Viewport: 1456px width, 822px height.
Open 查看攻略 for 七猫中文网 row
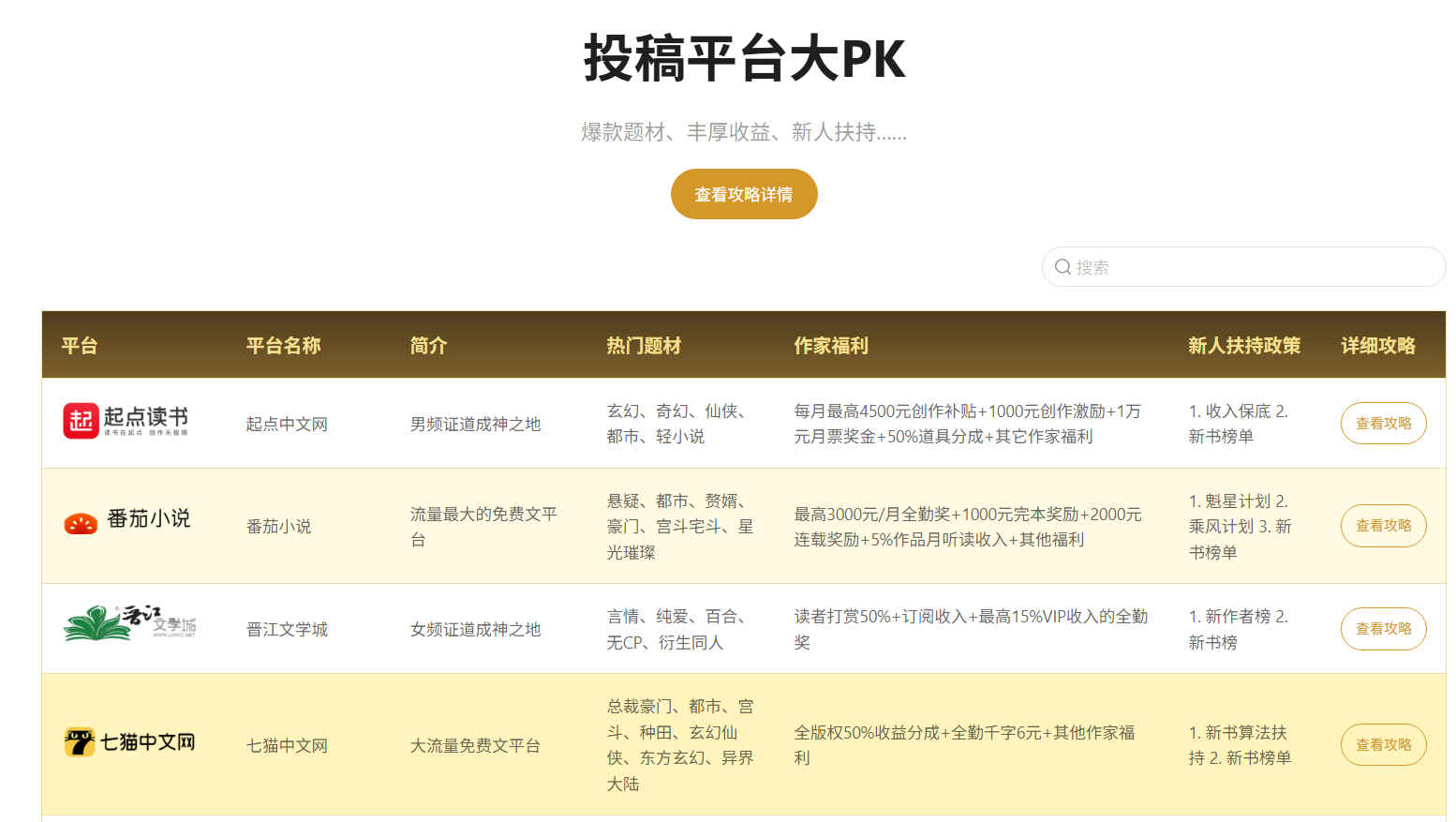pyautogui.click(x=1383, y=745)
